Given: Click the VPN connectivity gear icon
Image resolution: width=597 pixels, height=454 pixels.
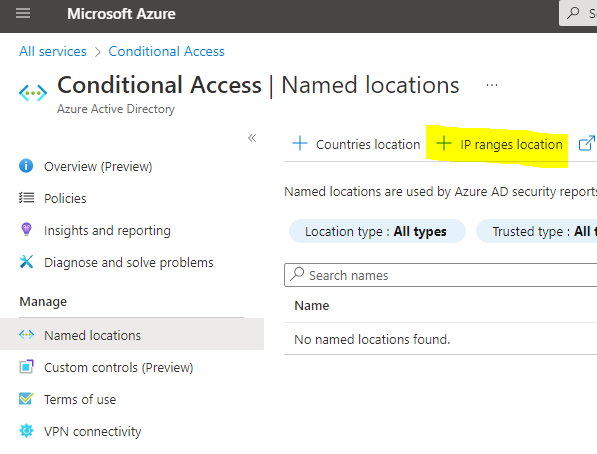Looking at the screenshot, I should pos(26,431).
